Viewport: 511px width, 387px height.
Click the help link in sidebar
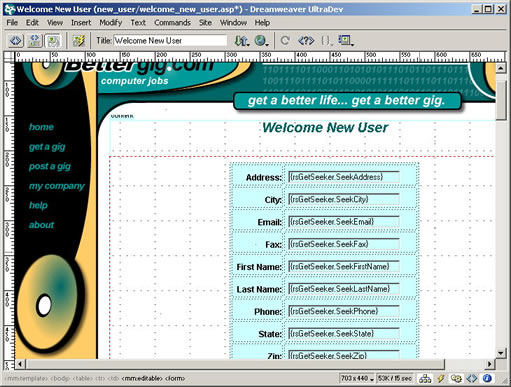tap(38, 205)
